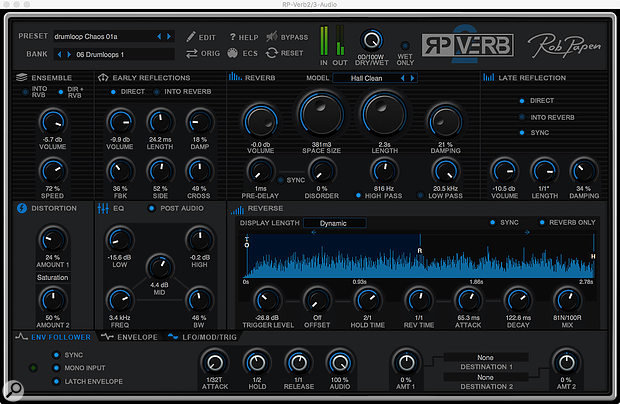Image resolution: width=620 pixels, height=404 pixels.
Task: Click the env follower Attack 1/32T knob
Action: (x=215, y=362)
